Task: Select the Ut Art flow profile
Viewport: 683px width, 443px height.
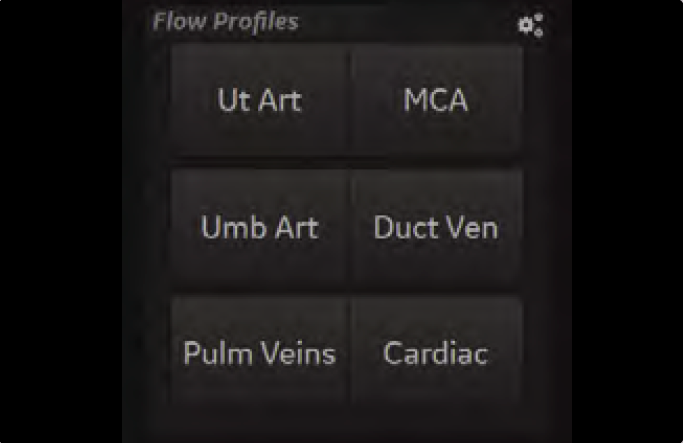Action: [260, 100]
